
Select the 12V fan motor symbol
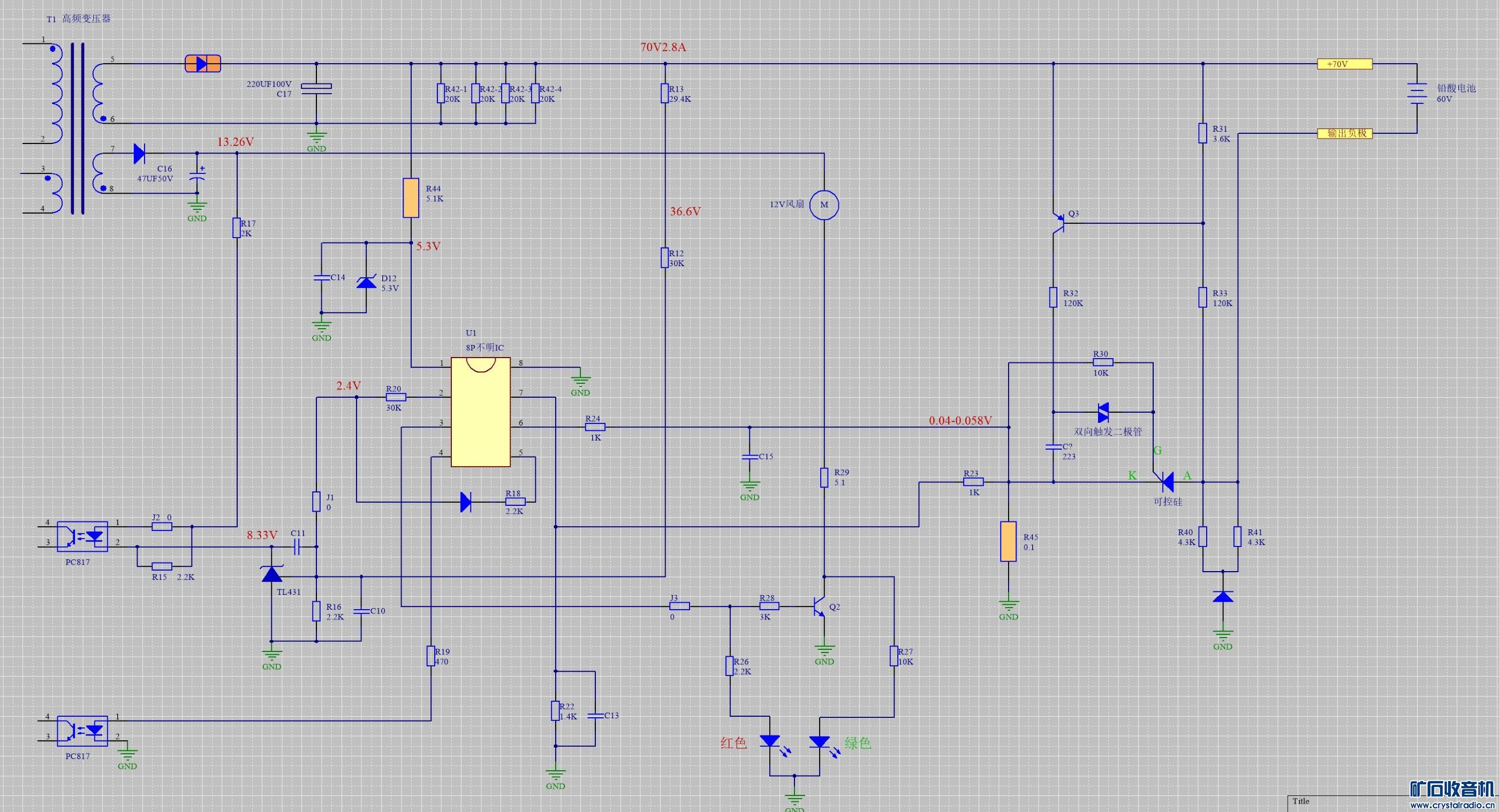click(x=824, y=205)
